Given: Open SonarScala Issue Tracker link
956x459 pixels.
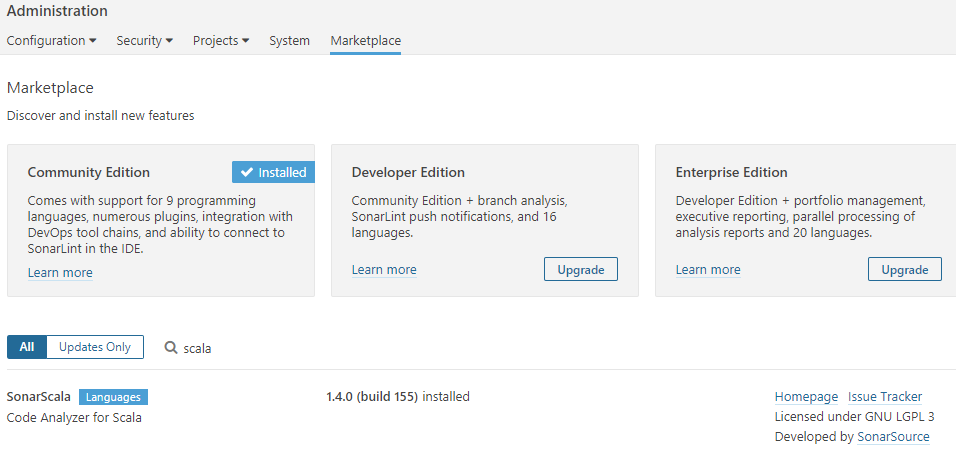Looking at the screenshot, I should click(885, 397).
